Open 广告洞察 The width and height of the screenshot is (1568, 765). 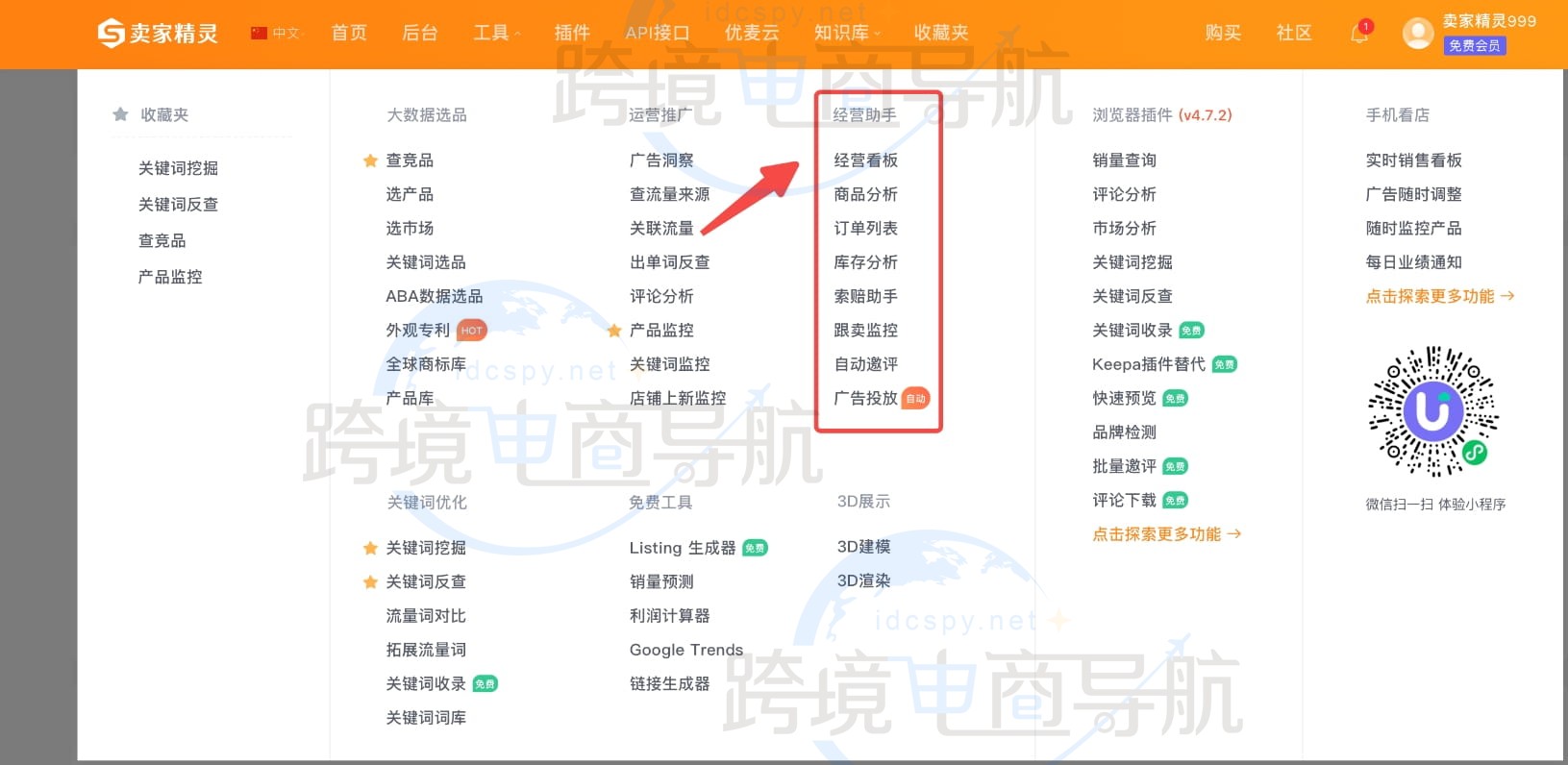661,160
